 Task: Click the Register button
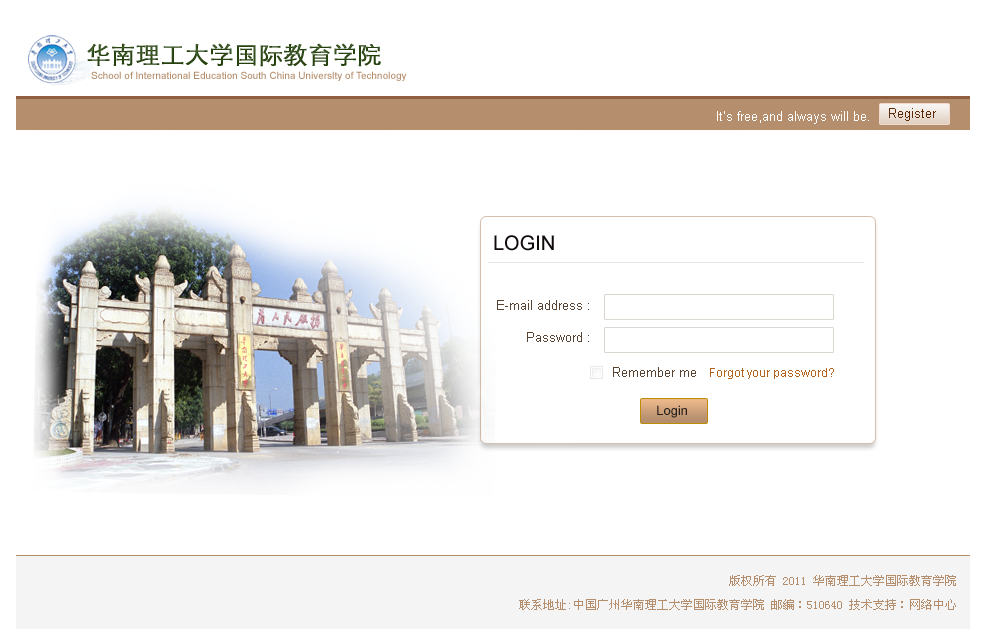[914, 114]
